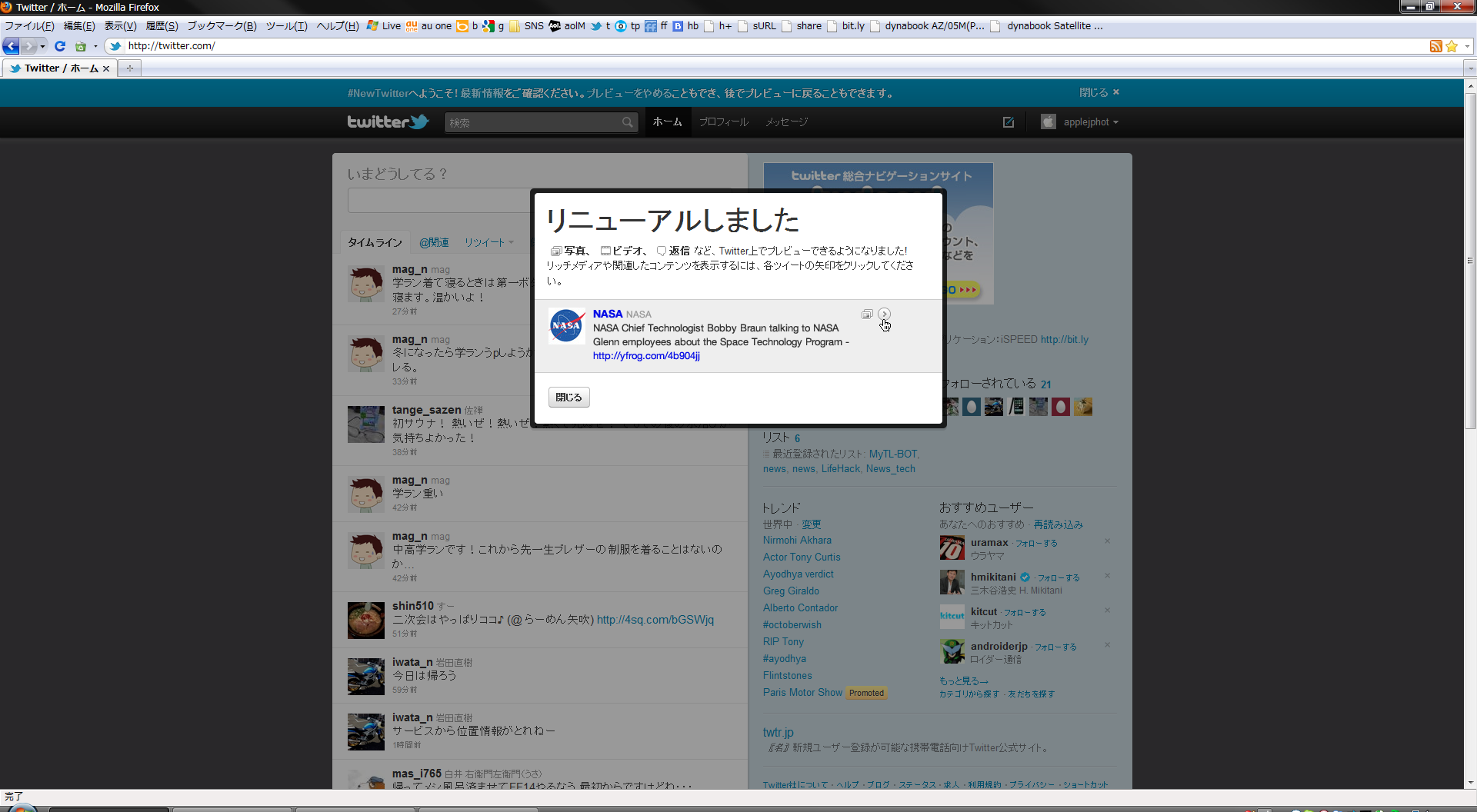Open the au one bookmark
The image size is (1477, 812).
click(x=428, y=26)
